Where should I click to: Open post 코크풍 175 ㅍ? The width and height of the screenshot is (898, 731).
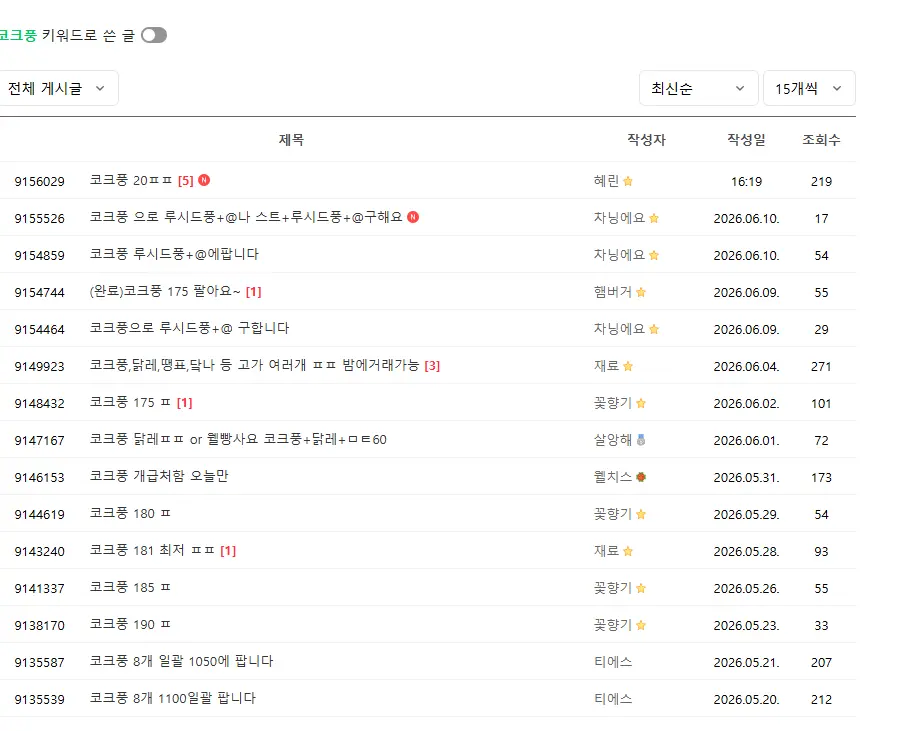pyautogui.click(x=130, y=402)
